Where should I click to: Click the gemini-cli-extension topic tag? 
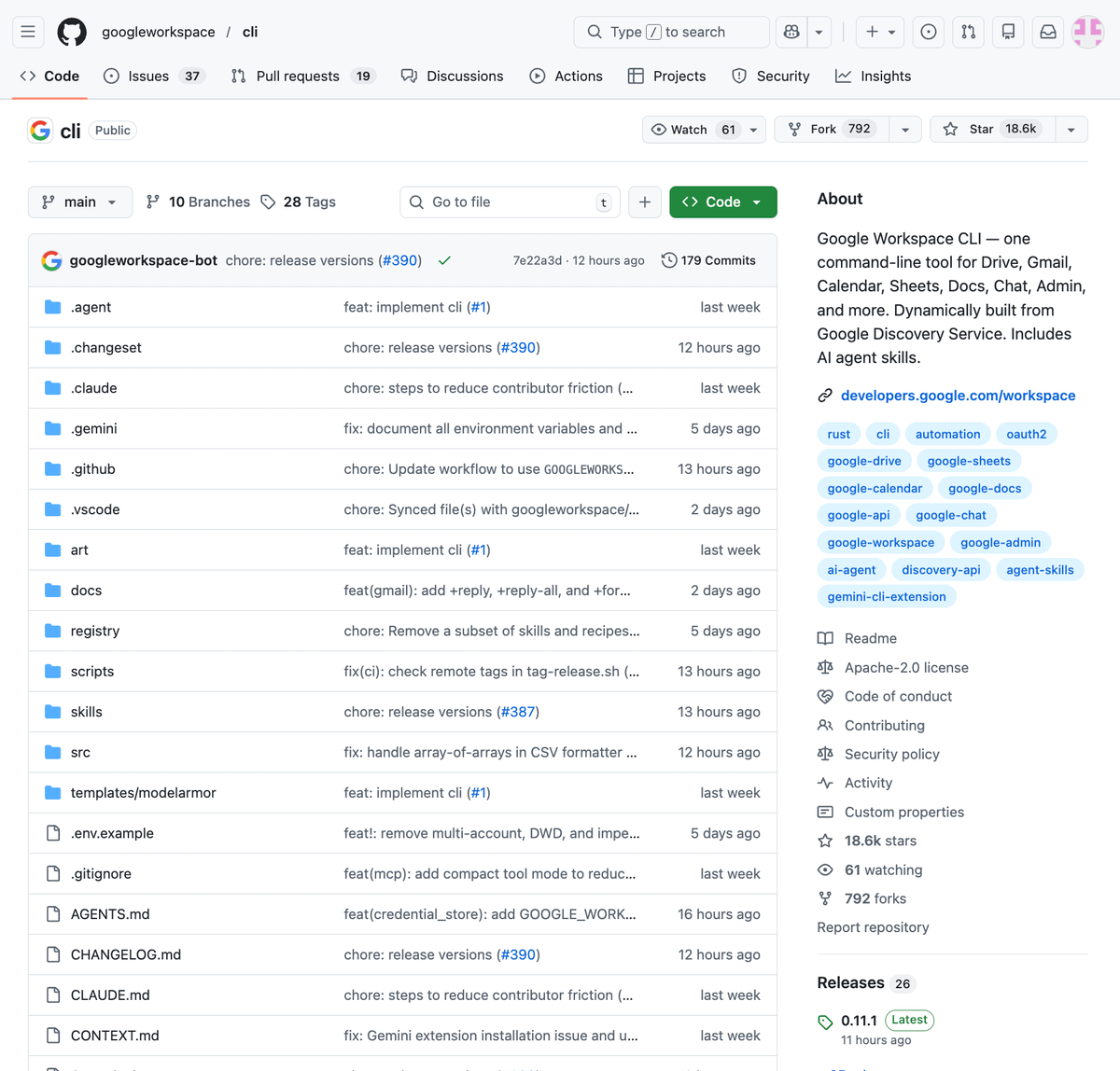[x=887, y=597]
